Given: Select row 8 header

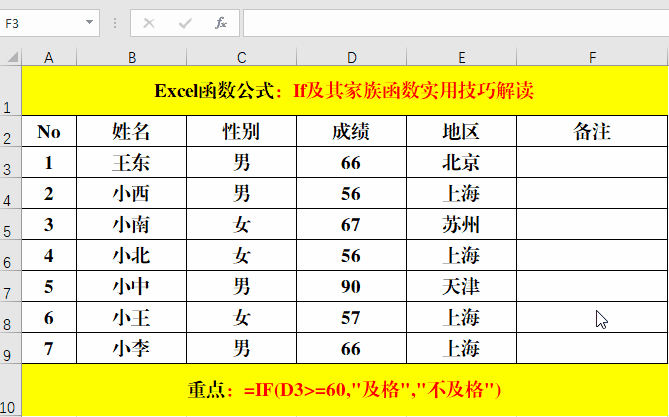Looking at the screenshot, I should click(x=11, y=317).
